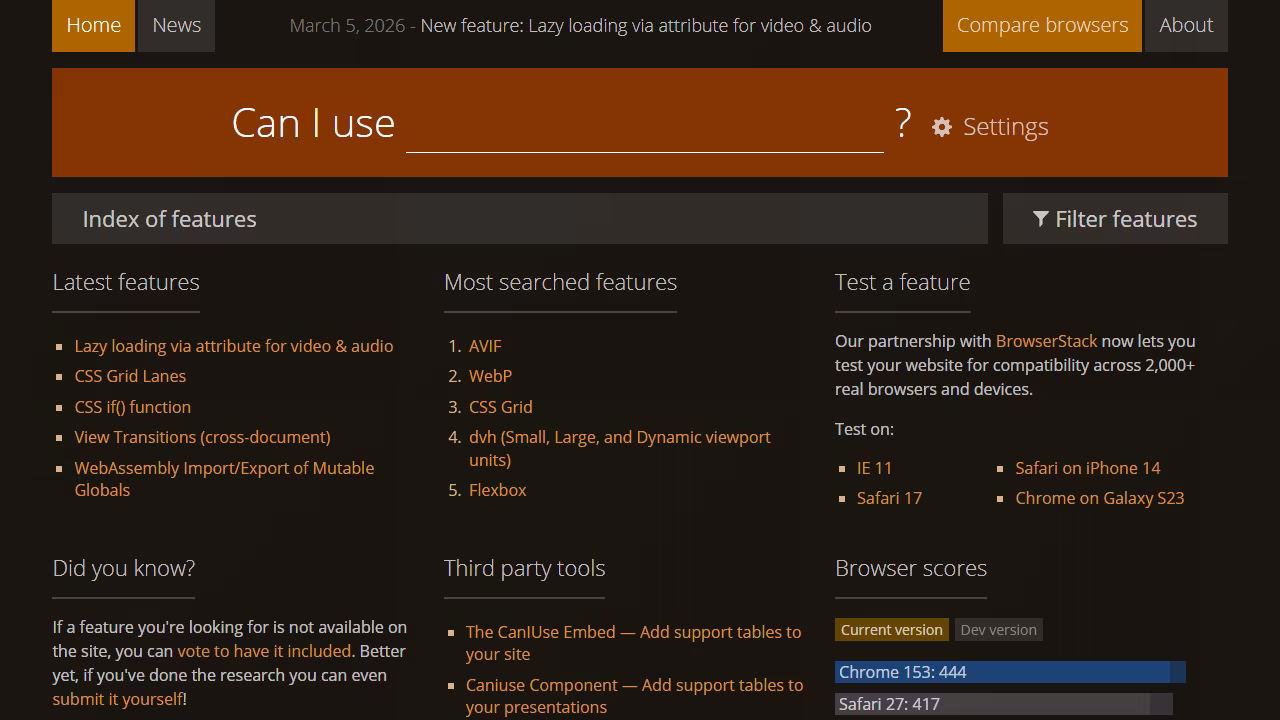Screen dimensions: 1280x720
Task: Click the Safari 27 score bar
Action: pos(1003,704)
